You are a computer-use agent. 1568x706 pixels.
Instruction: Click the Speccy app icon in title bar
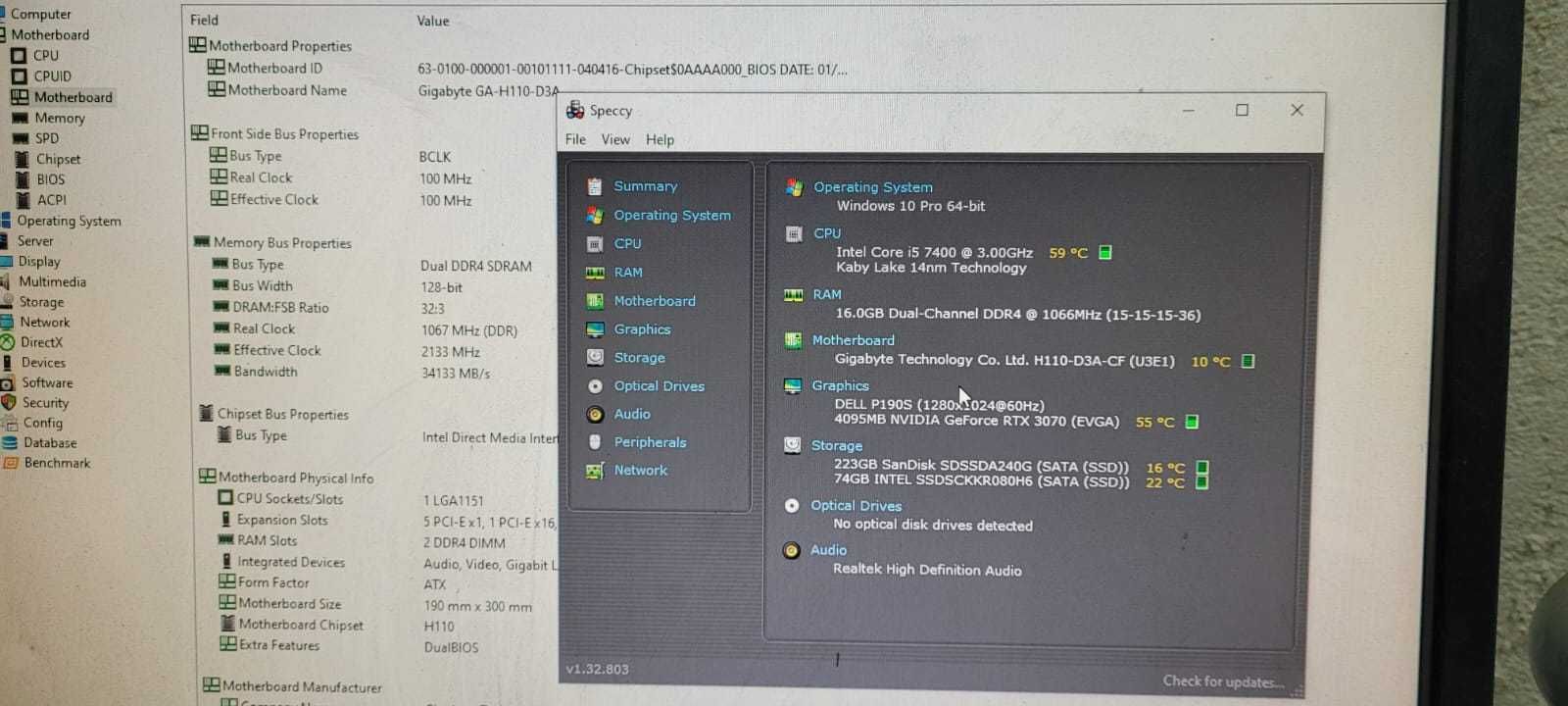575,109
